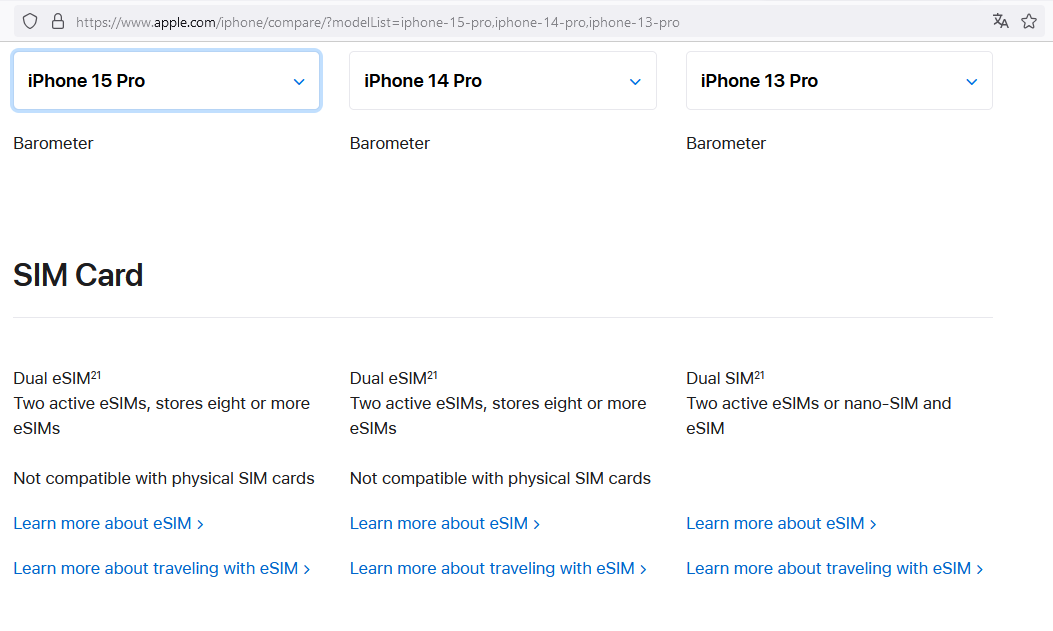Click the tracking protection shield icon

pyautogui.click(x=30, y=21)
